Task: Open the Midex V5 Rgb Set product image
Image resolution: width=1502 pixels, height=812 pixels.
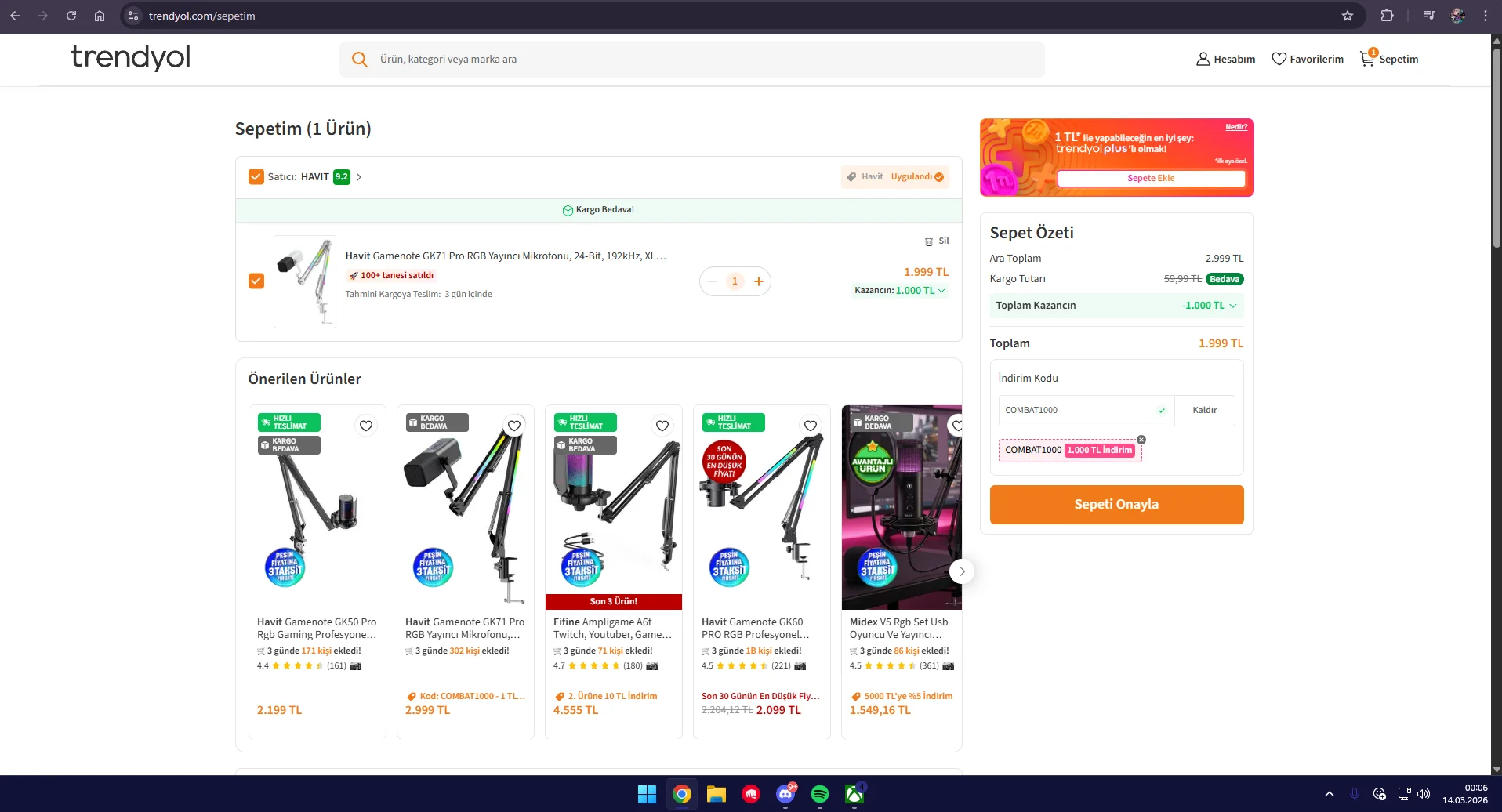Action: [902, 507]
